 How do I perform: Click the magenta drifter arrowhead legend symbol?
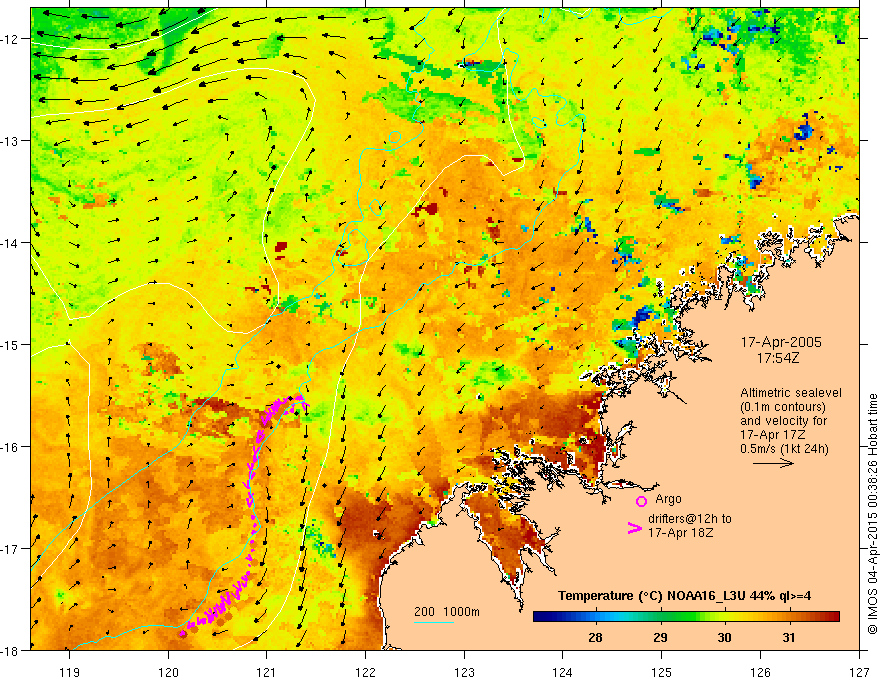635,528
